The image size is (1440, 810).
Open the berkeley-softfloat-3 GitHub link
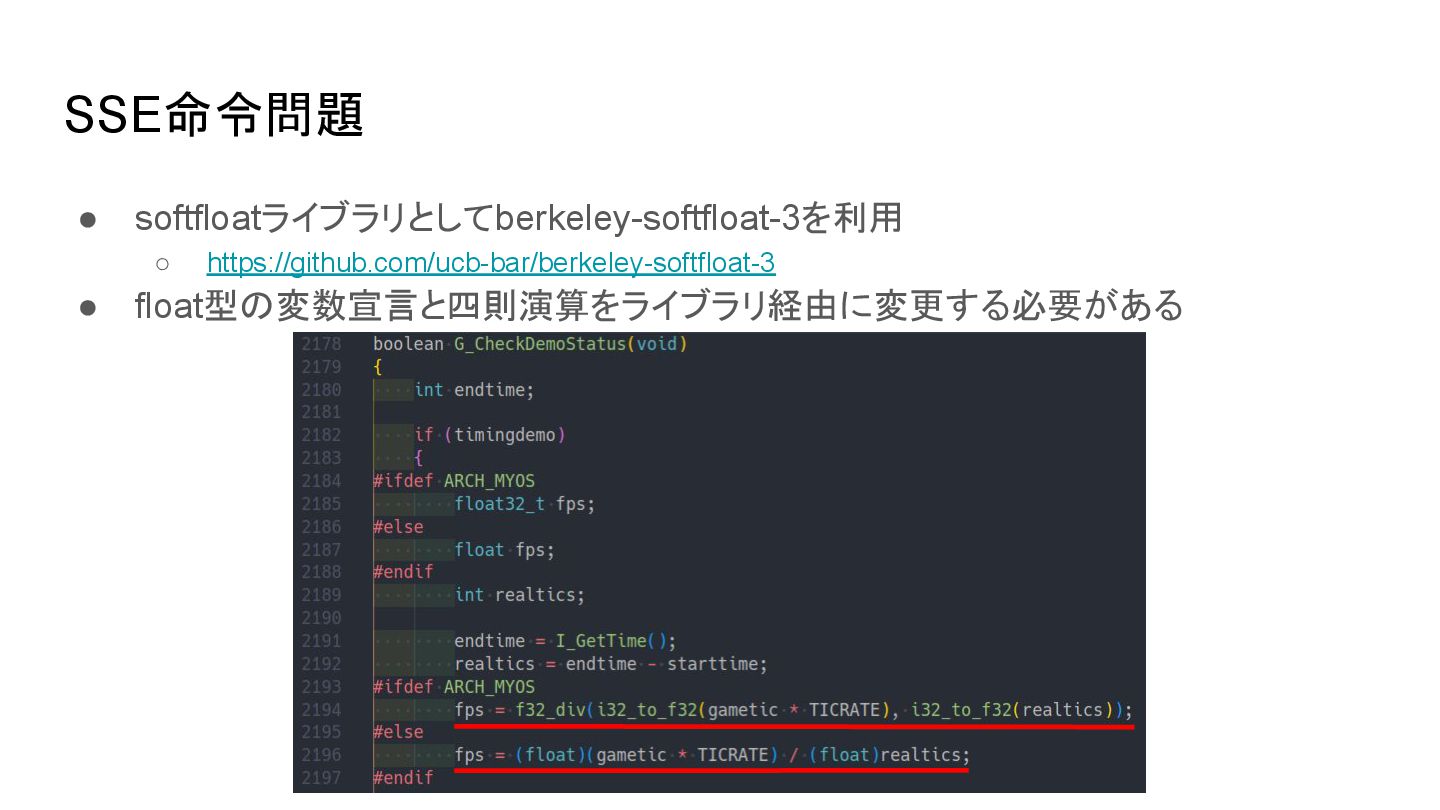click(x=491, y=263)
